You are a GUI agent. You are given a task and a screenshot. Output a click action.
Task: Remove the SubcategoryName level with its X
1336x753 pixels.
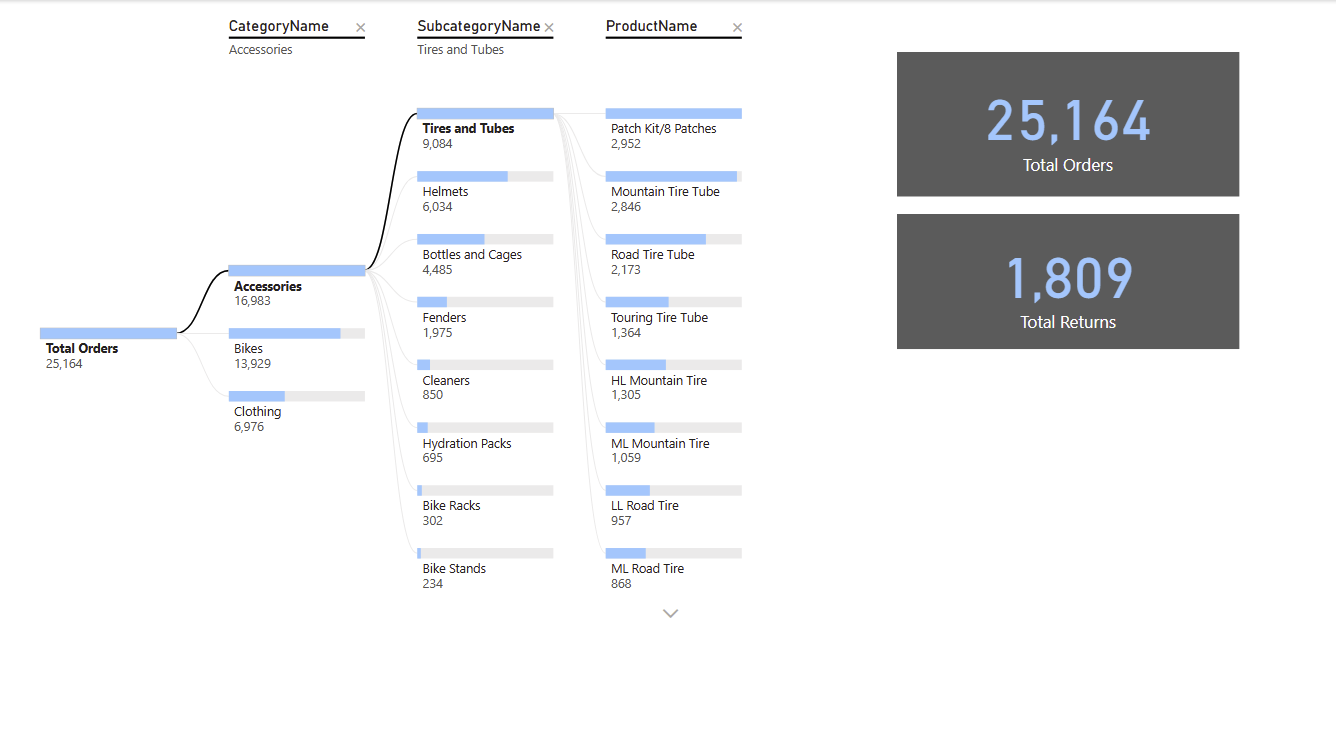(549, 28)
